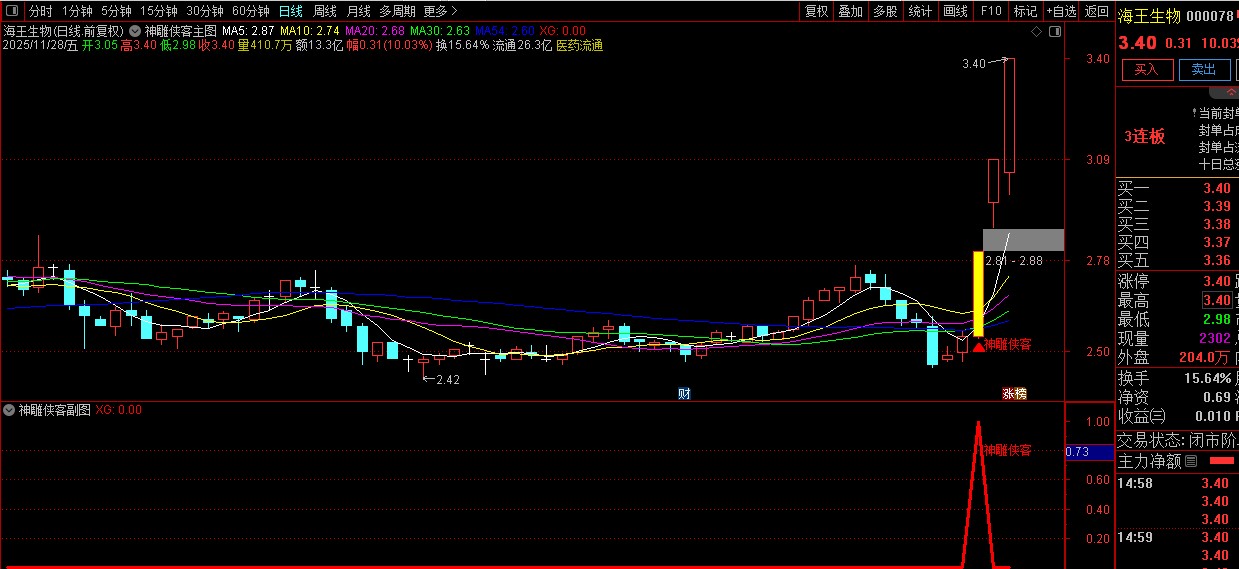Click the 14:59 tick trade row
Image resolution: width=1239 pixels, height=569 pixels.
[1177, 537]
